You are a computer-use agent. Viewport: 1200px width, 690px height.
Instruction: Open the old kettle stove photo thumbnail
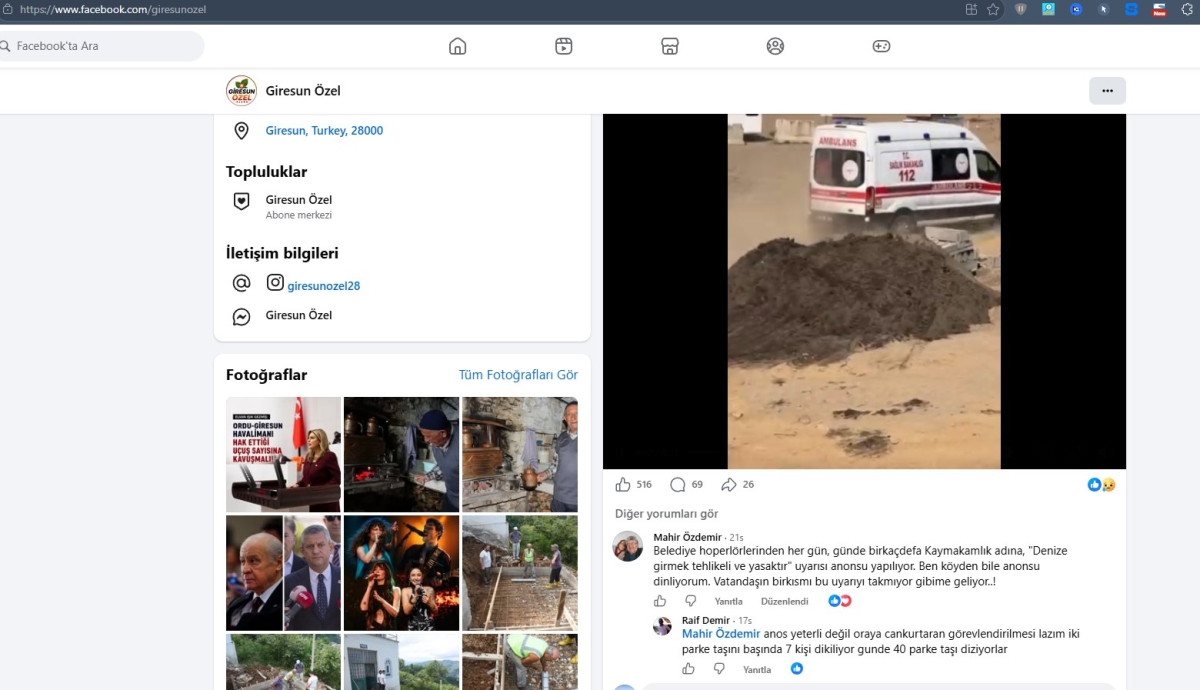[x=520, y=455]
